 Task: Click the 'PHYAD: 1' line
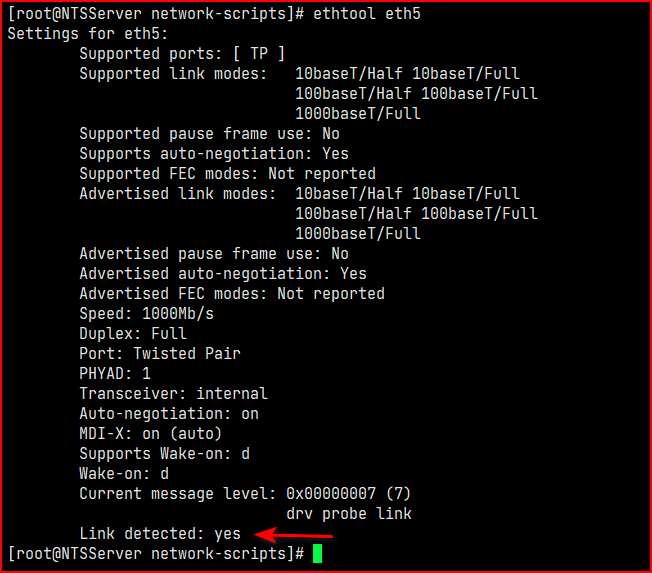(115, 373)
